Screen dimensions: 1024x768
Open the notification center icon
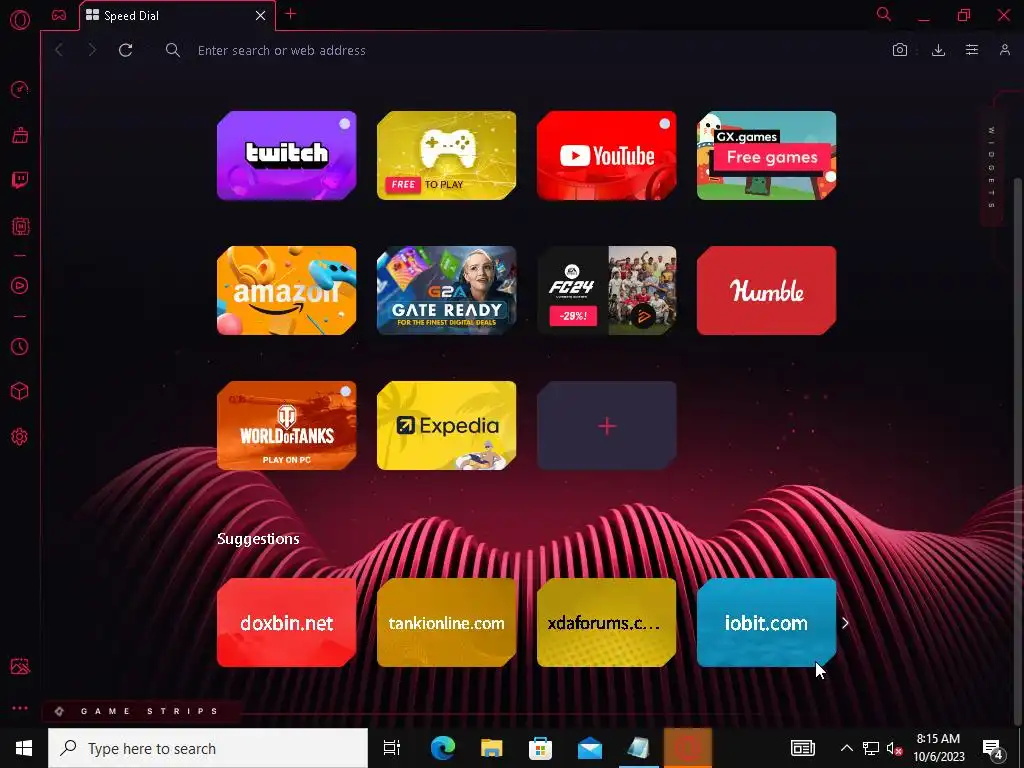(x=992, y=749)
